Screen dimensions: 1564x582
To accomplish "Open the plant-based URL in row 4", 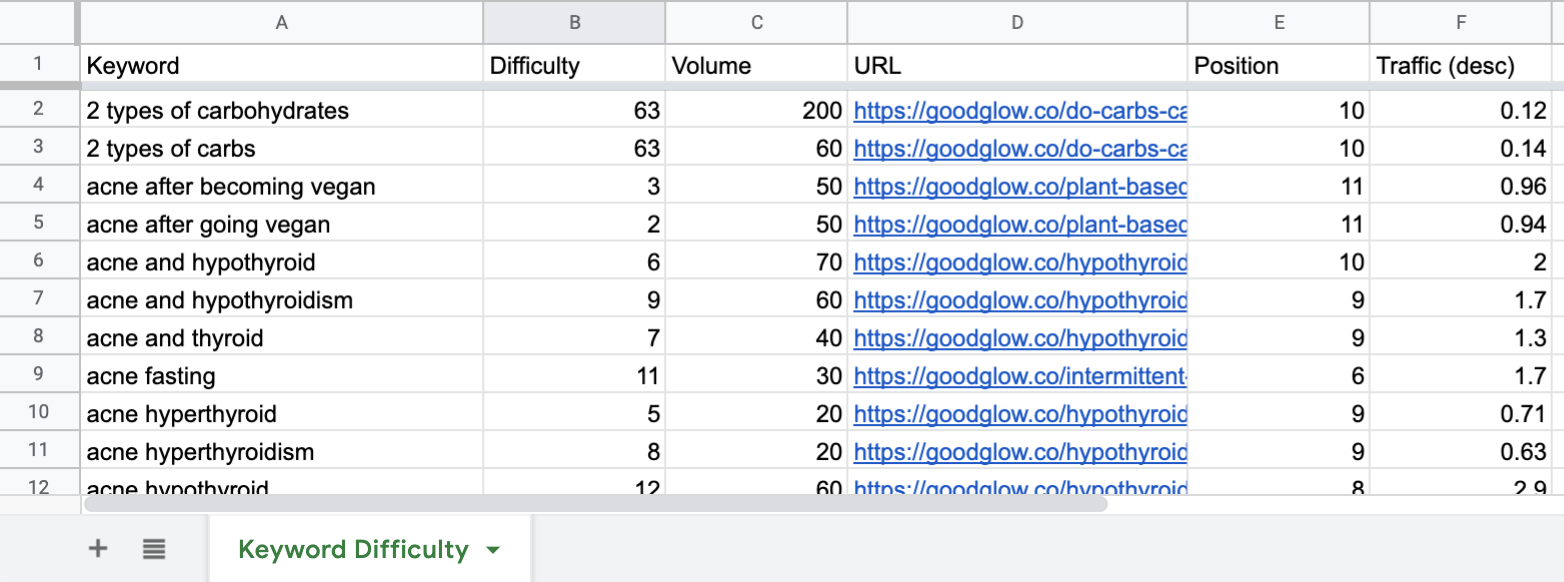I will (1020, 187).
